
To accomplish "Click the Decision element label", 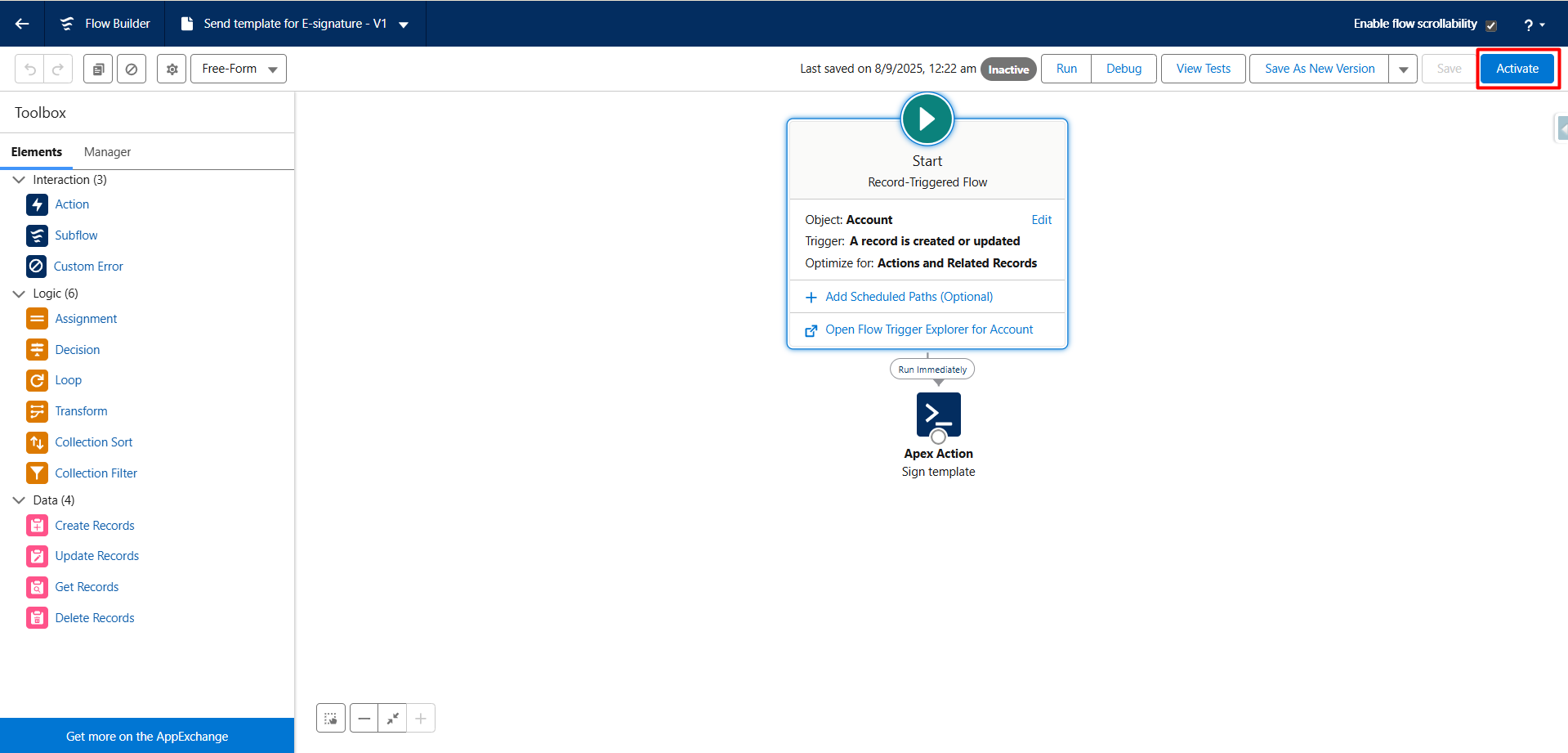I will [78, 350].
